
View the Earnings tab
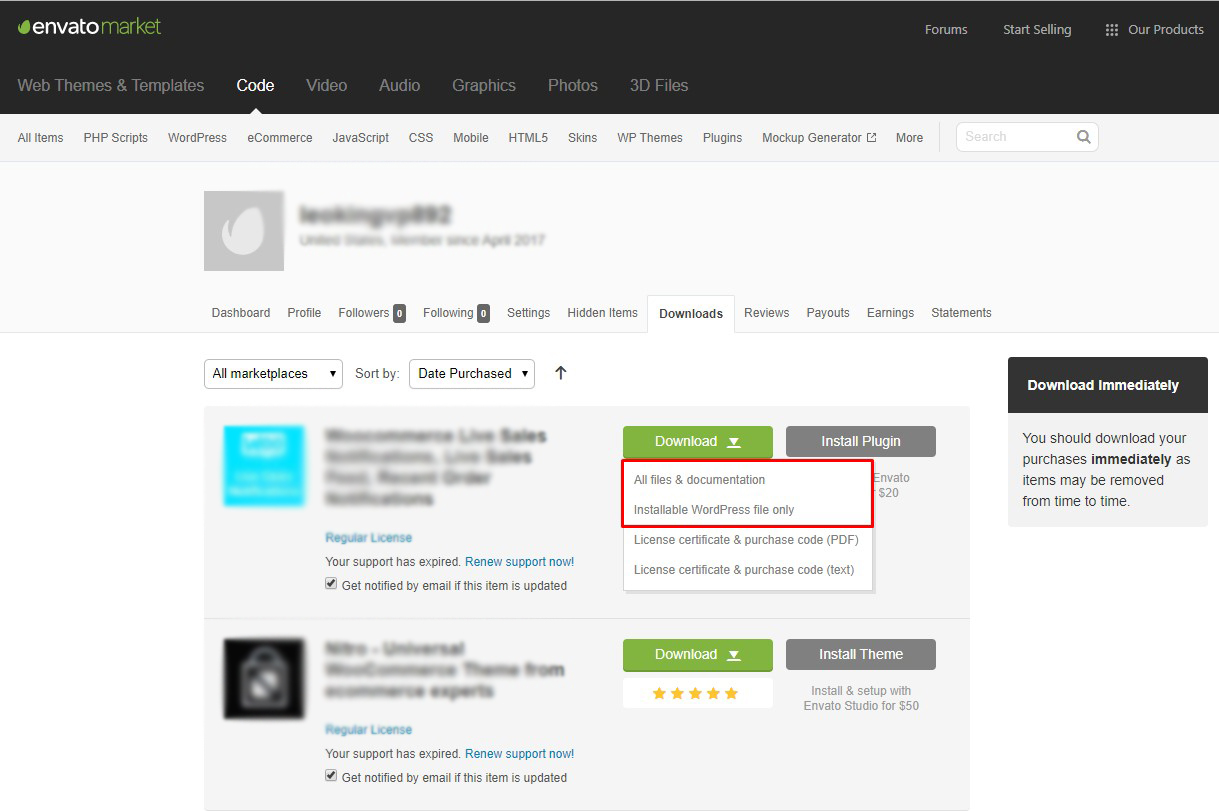(x=890, y=313)
